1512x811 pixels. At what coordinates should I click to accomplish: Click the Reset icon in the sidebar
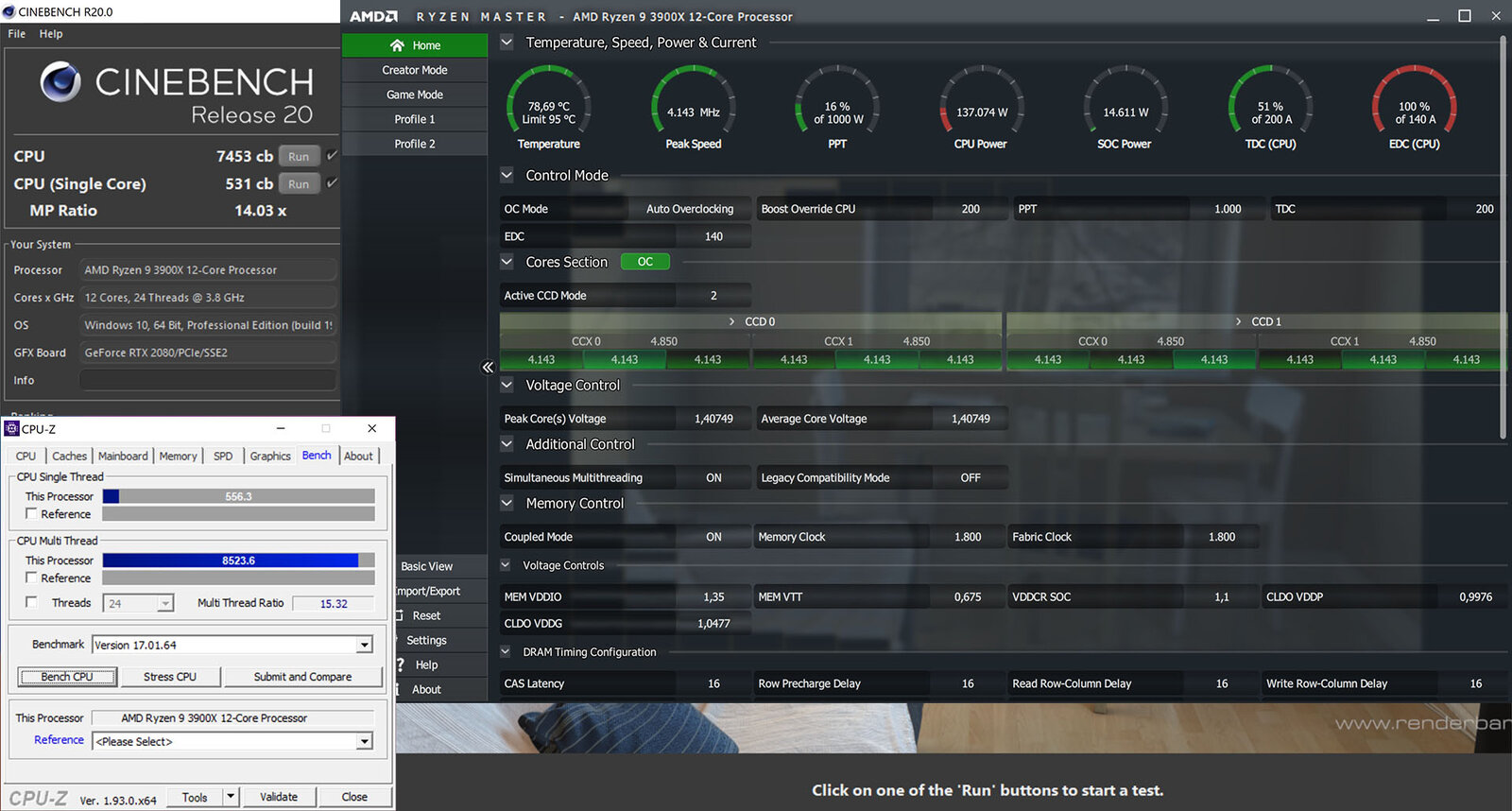coord(400,615)
